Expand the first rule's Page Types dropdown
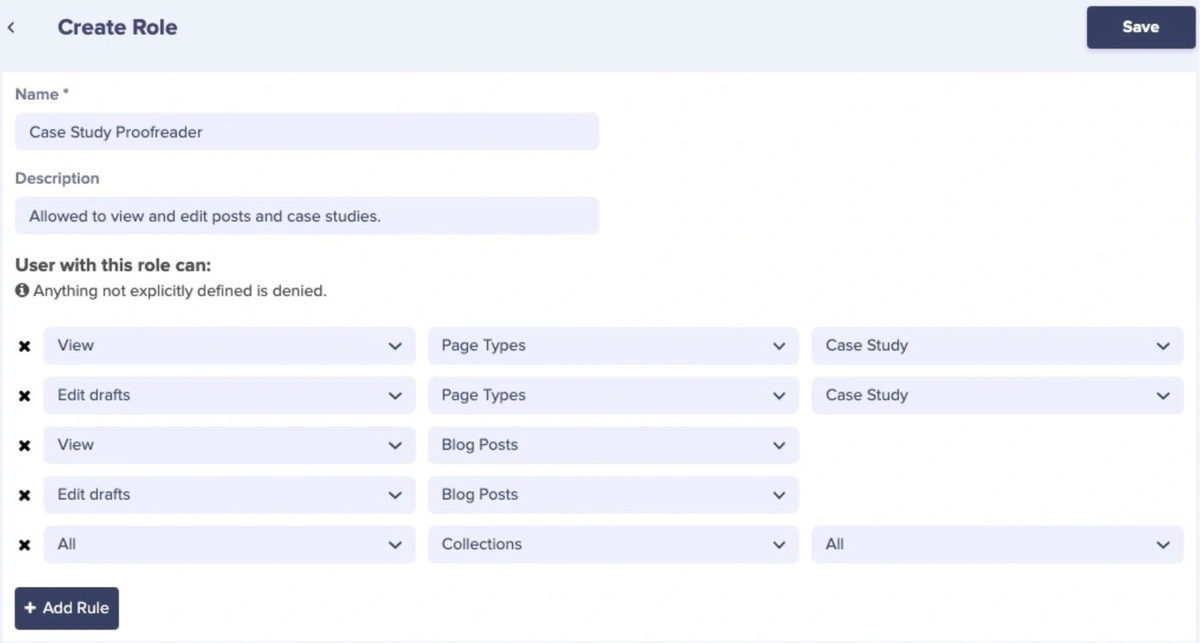This screenshot has height=643, width=1200. [x=613, y=346]
